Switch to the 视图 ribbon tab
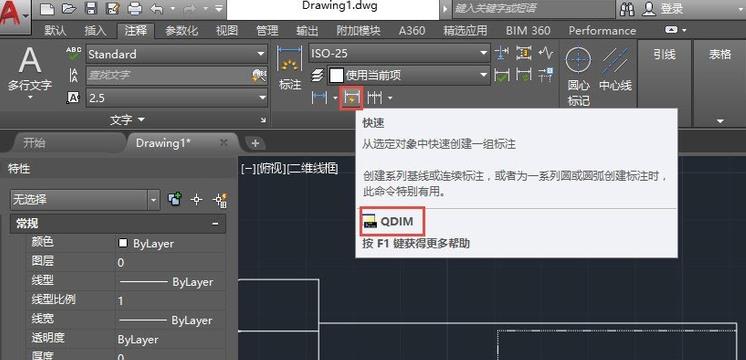This screenshot has width=746, height=360. 227,30
